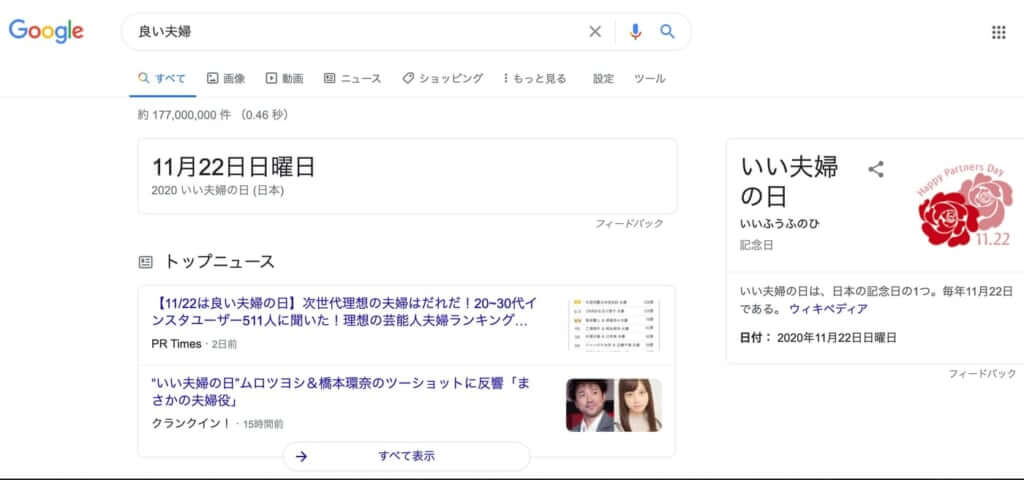Click the 日付: 2020年11月22日日曜日 line

point(818,338)
